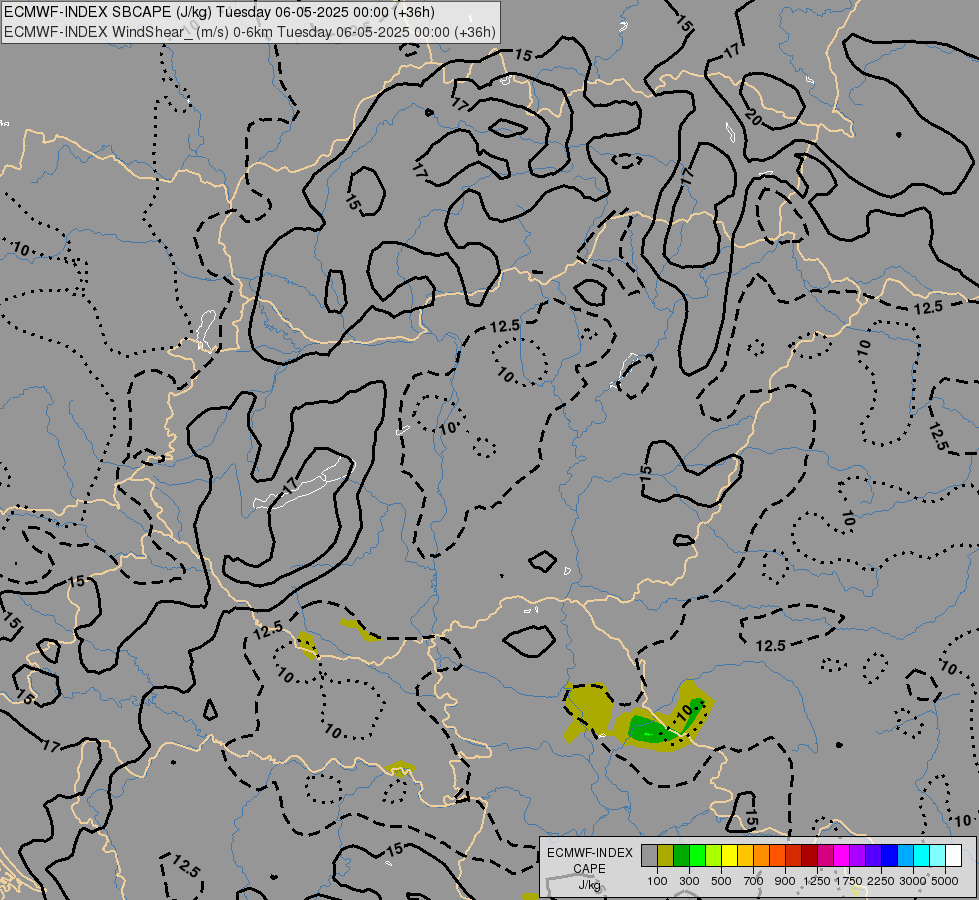The image size is (979, 900).
Task: Choose the bright magenta legend swatch
Action: (x=842, y=856)
